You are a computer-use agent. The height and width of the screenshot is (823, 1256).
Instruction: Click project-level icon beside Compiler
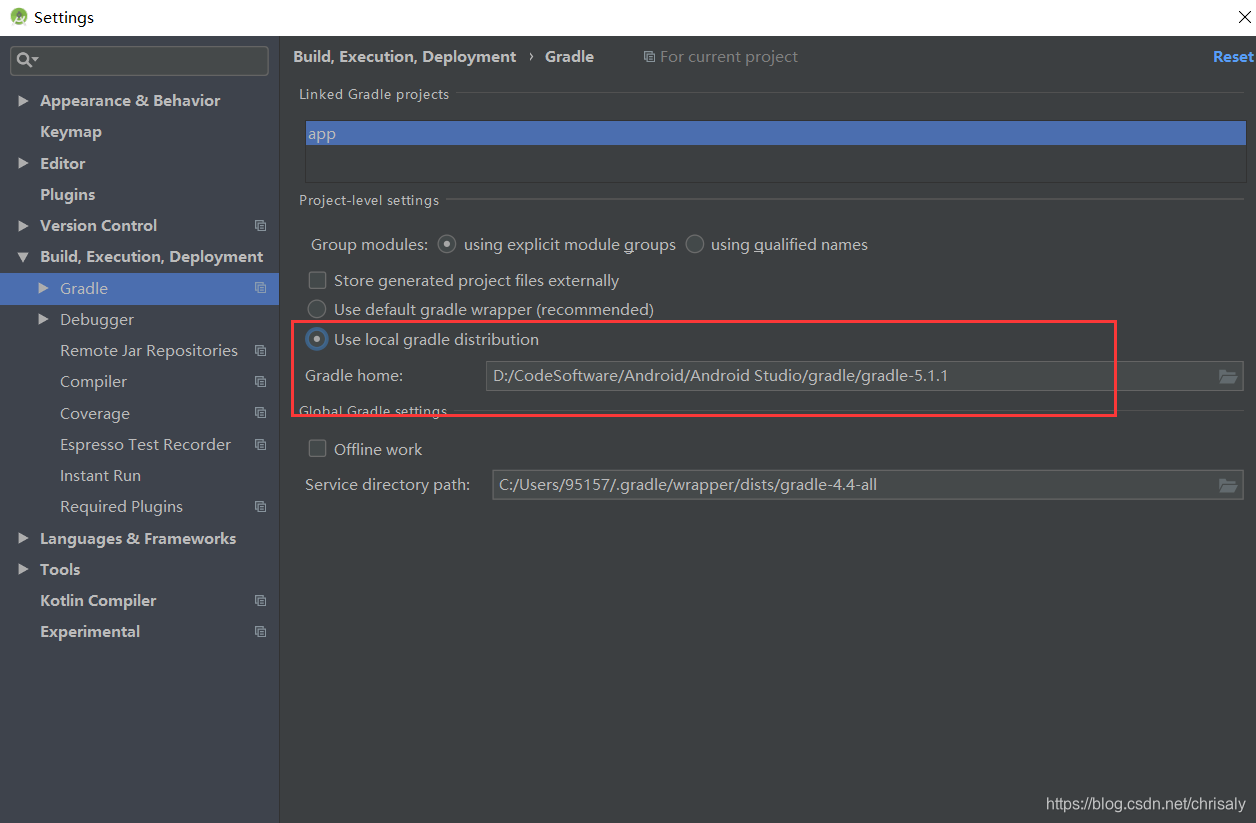point(260,382)
